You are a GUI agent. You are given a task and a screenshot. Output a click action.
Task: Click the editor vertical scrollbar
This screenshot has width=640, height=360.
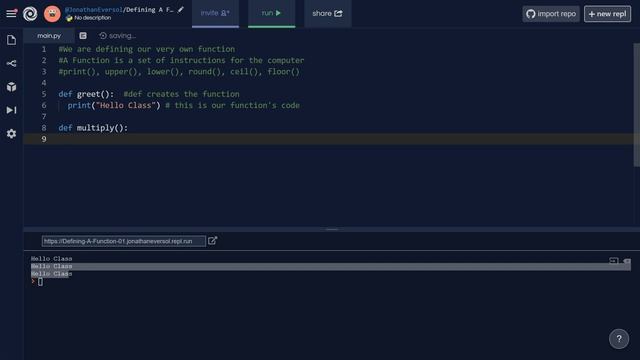pyautogui.click(x=636, y=105)
